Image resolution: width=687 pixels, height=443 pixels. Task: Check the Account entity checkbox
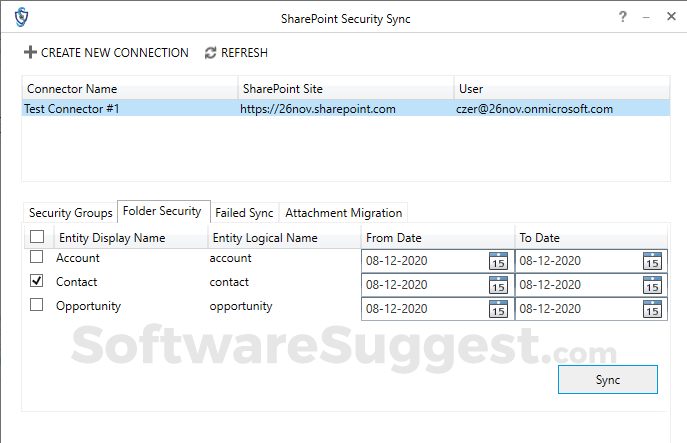click(x=37, y=257)
